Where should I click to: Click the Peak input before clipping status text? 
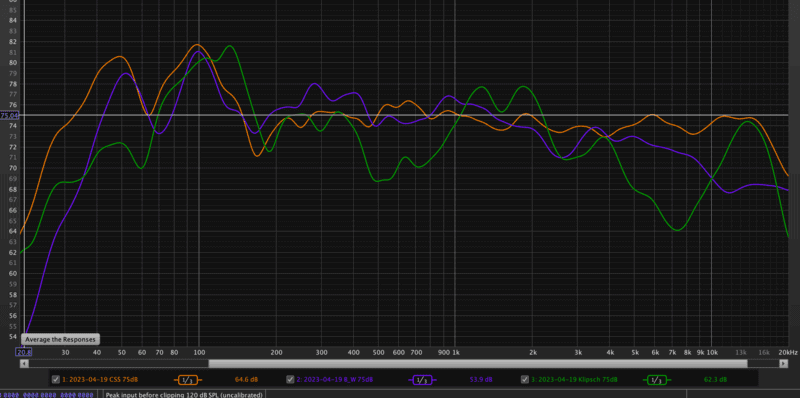(x=184, y=395)
